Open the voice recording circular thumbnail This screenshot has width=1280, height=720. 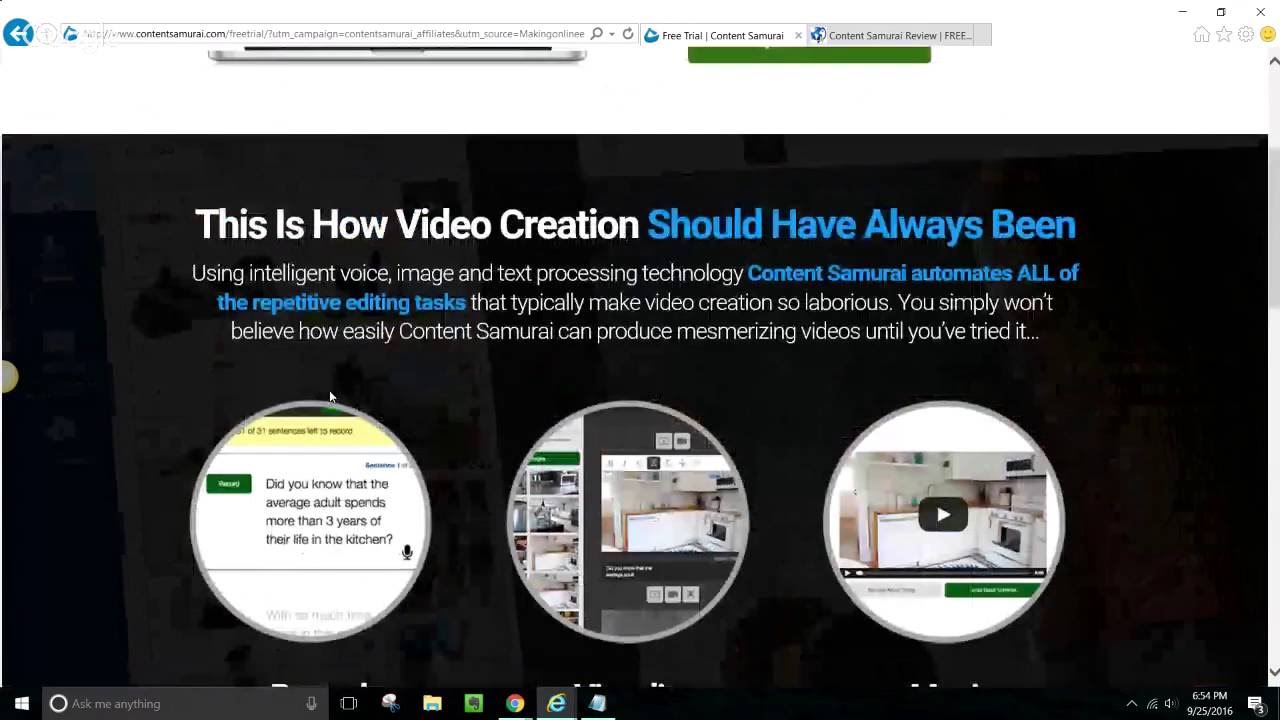click(310, 520)
